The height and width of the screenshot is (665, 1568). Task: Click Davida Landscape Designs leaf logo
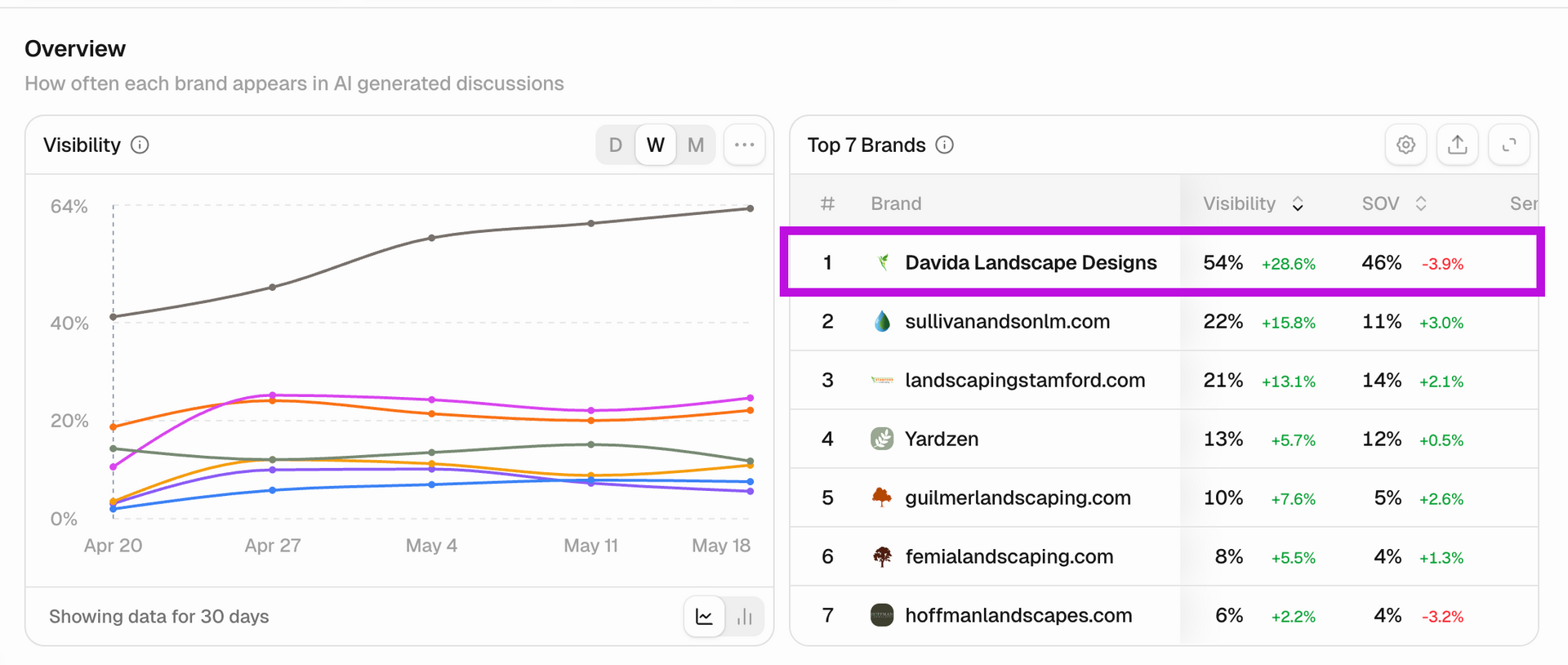[x=882, y=262]
